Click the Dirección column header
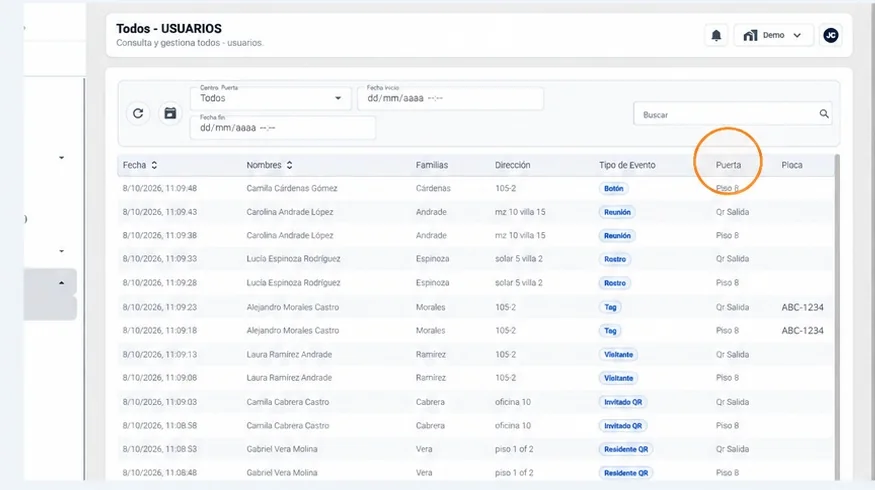 click(512, 165)
